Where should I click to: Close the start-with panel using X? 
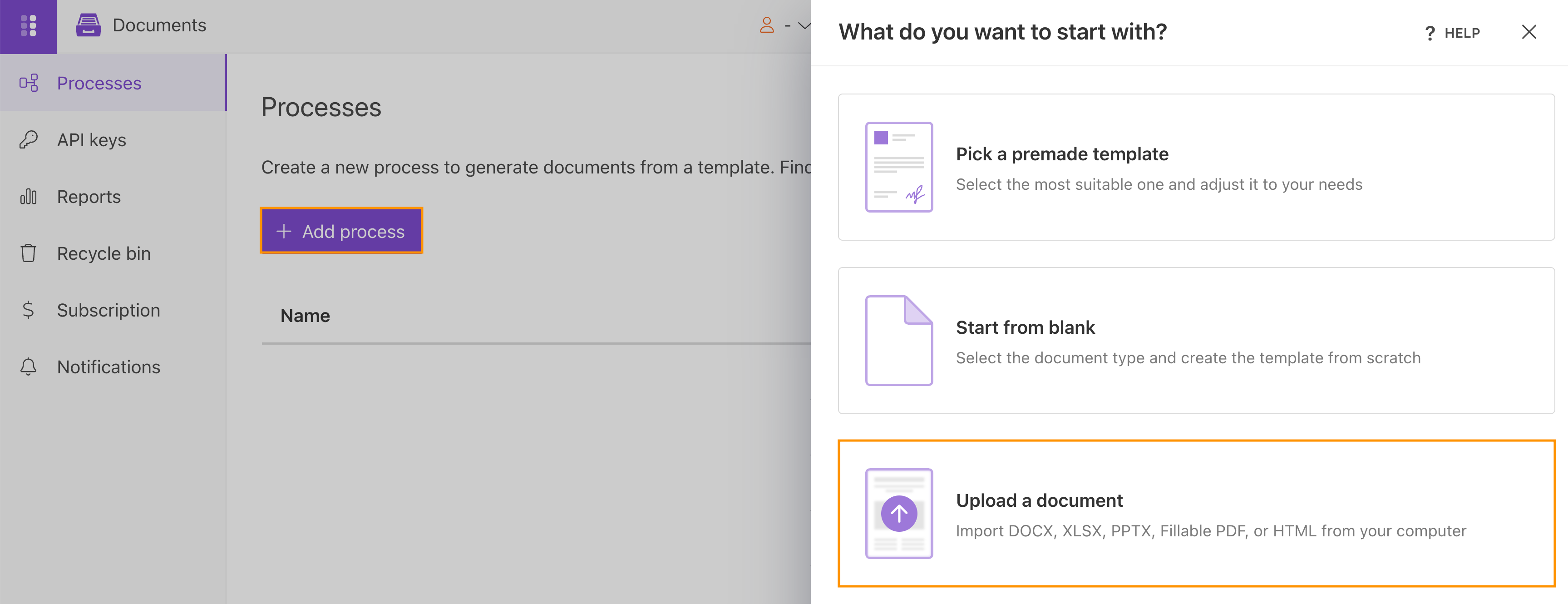click(x=1529, y=32)
